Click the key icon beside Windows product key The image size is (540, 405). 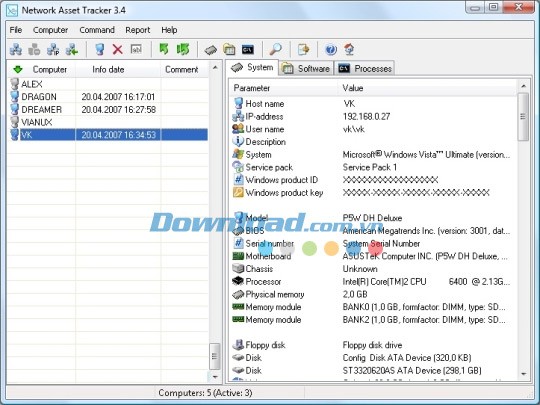coord(238,192)
